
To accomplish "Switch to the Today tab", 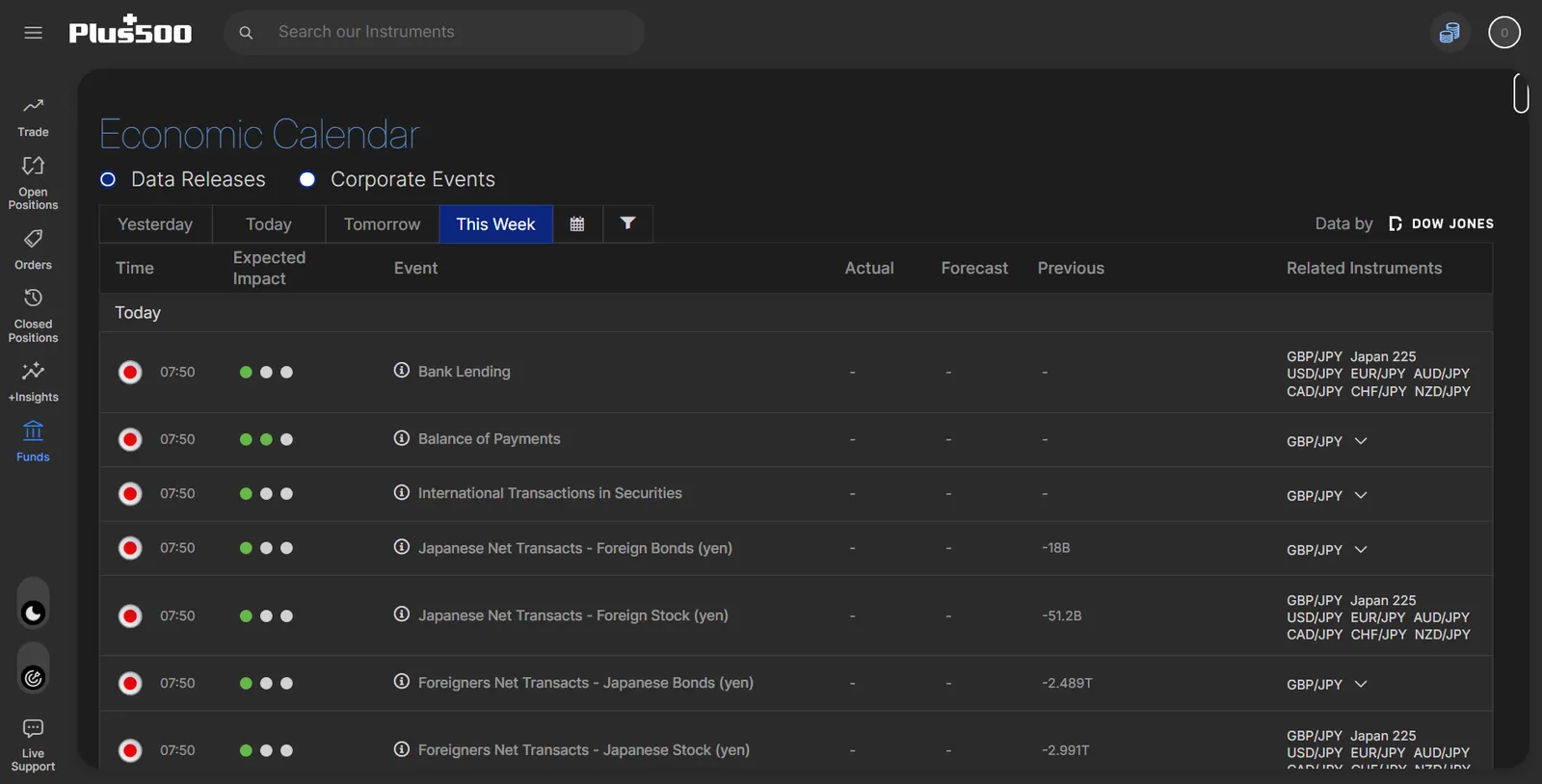I will [x=269, y=224].
